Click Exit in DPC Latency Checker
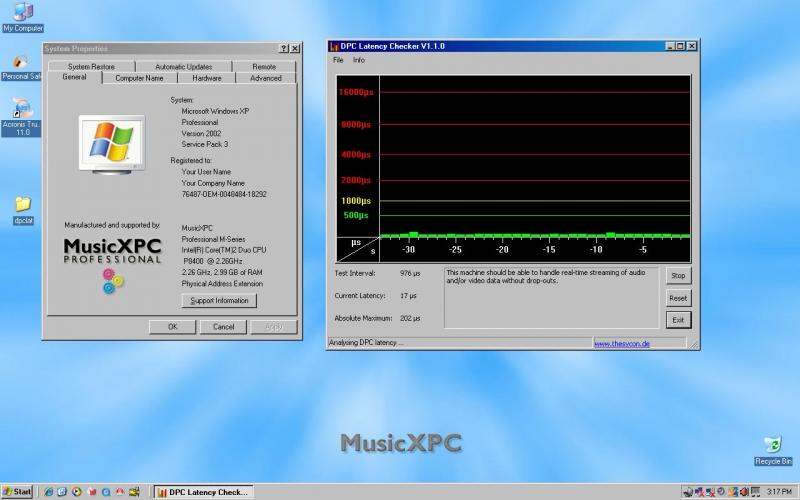This screenshot has height=500, width=800. pos(678,320)
